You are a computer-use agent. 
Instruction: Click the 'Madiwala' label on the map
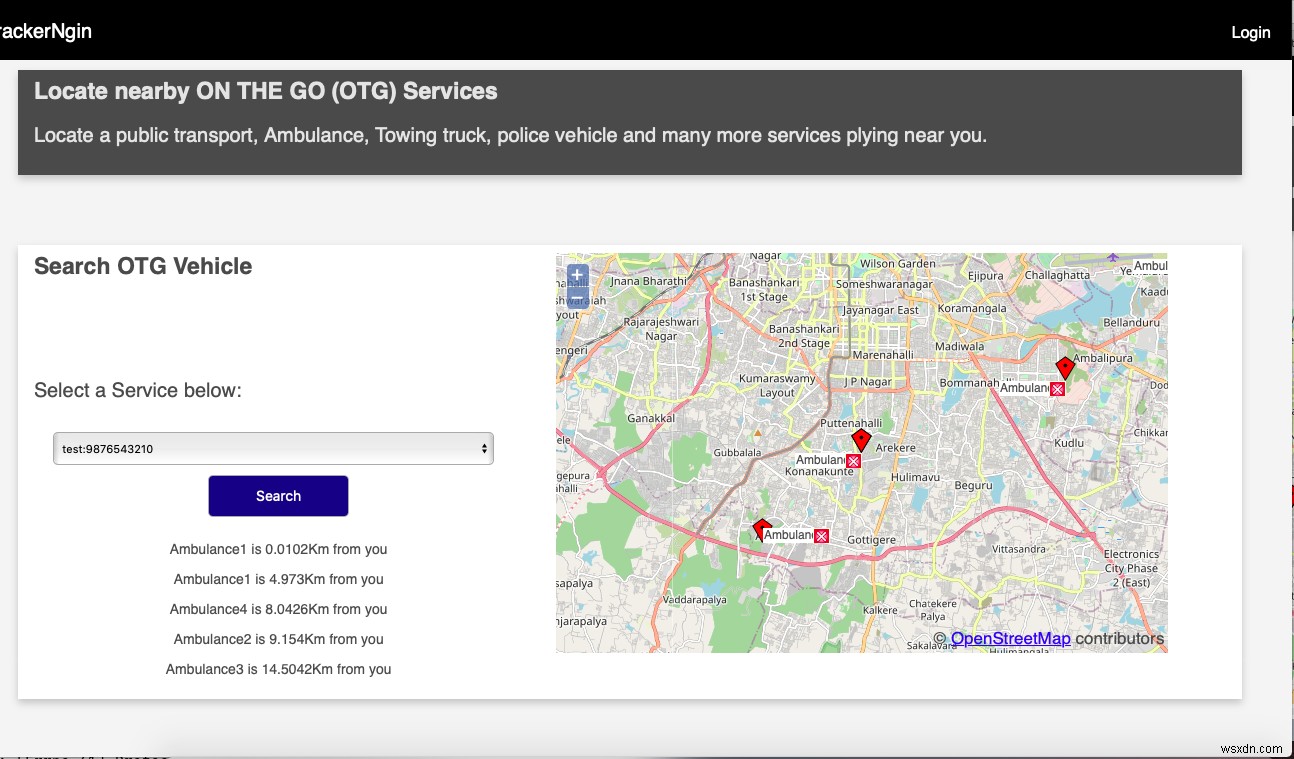coord(959,347)
